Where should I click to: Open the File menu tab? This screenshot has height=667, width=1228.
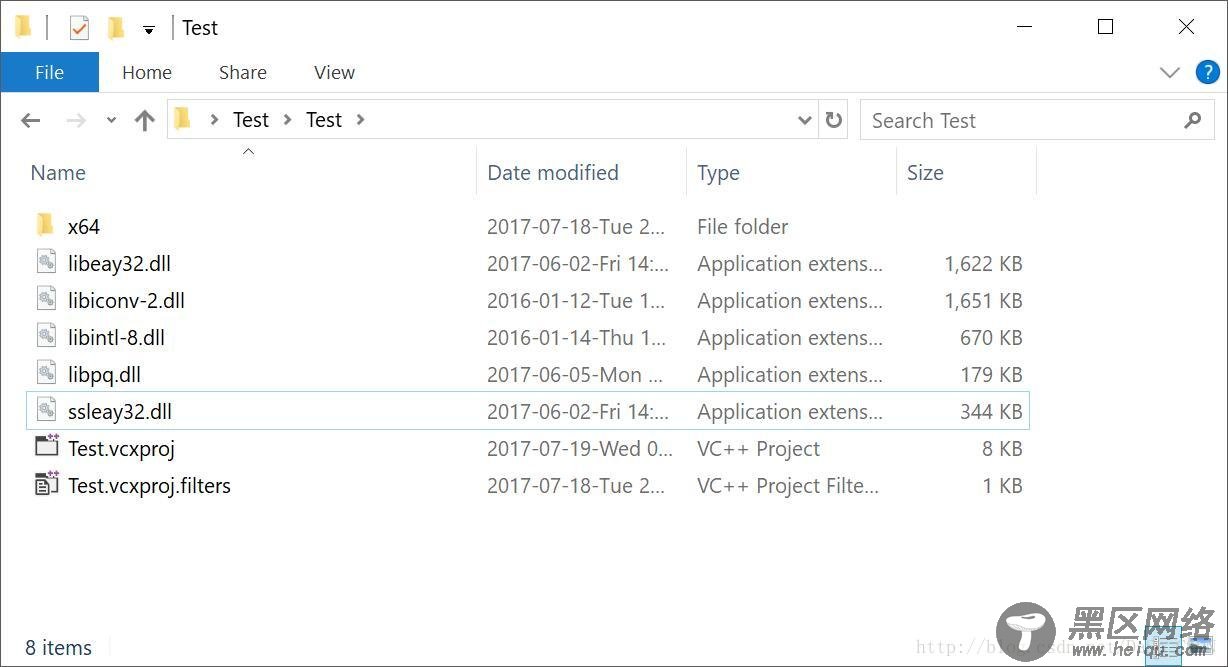49,72
